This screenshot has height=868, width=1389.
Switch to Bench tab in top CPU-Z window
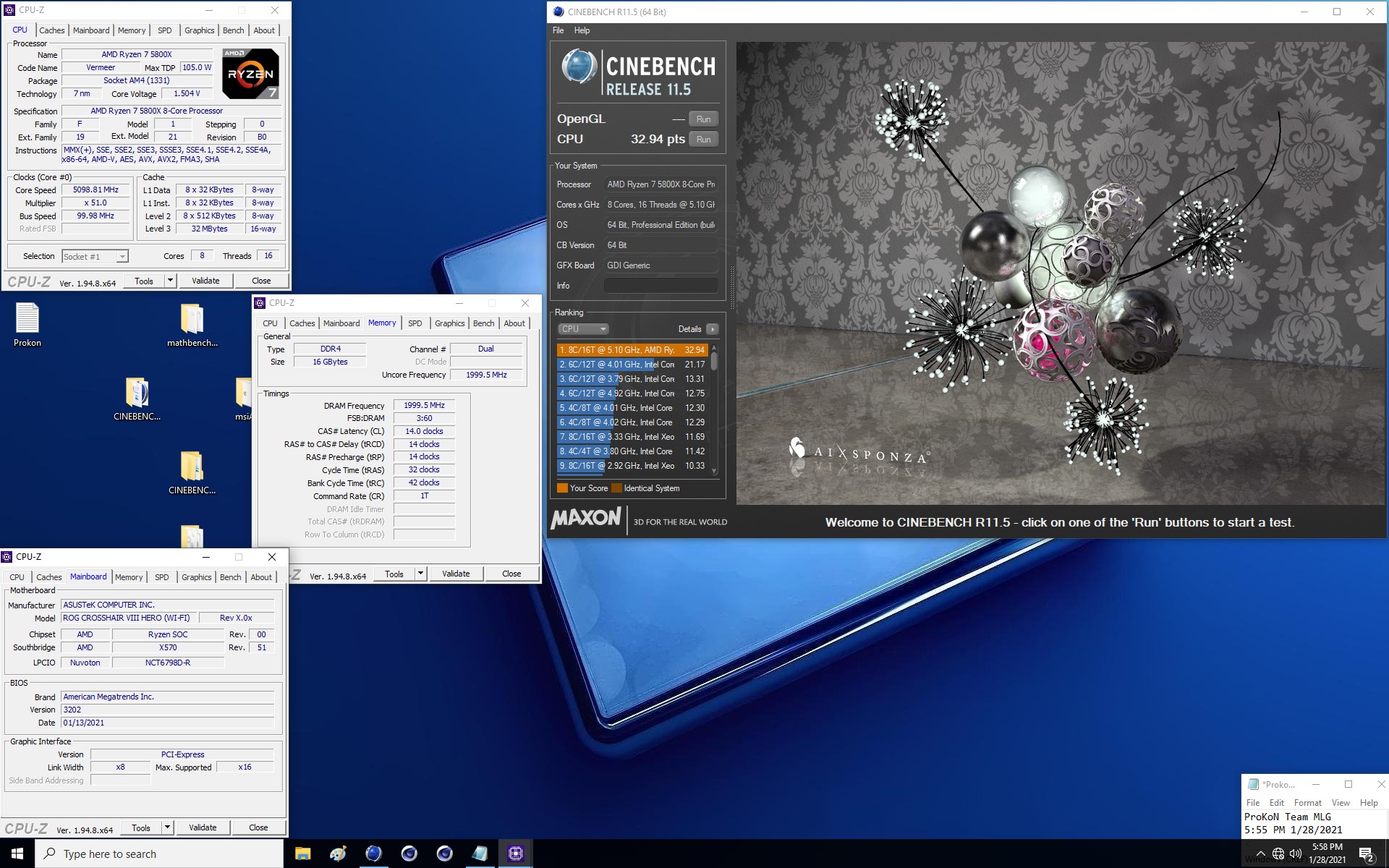233,30
